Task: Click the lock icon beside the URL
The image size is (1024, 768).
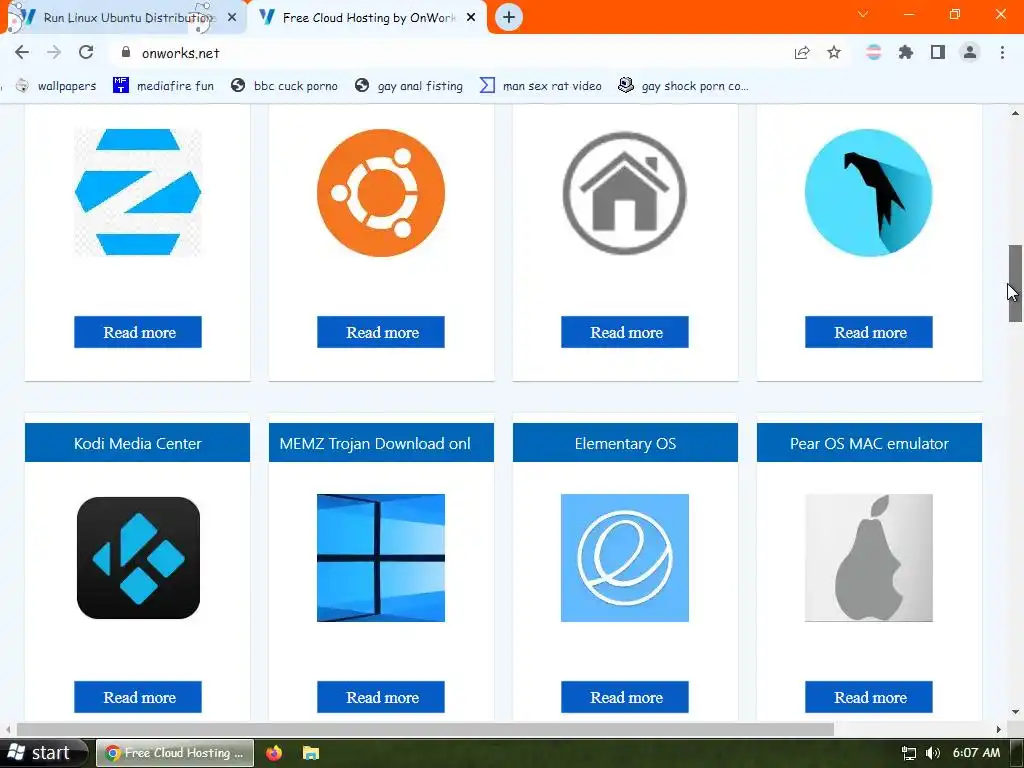Action: 126,52
